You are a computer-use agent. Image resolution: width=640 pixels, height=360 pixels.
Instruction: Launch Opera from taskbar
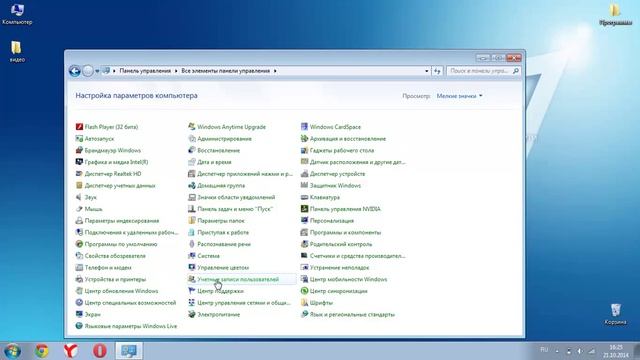[x=100, y=351]
